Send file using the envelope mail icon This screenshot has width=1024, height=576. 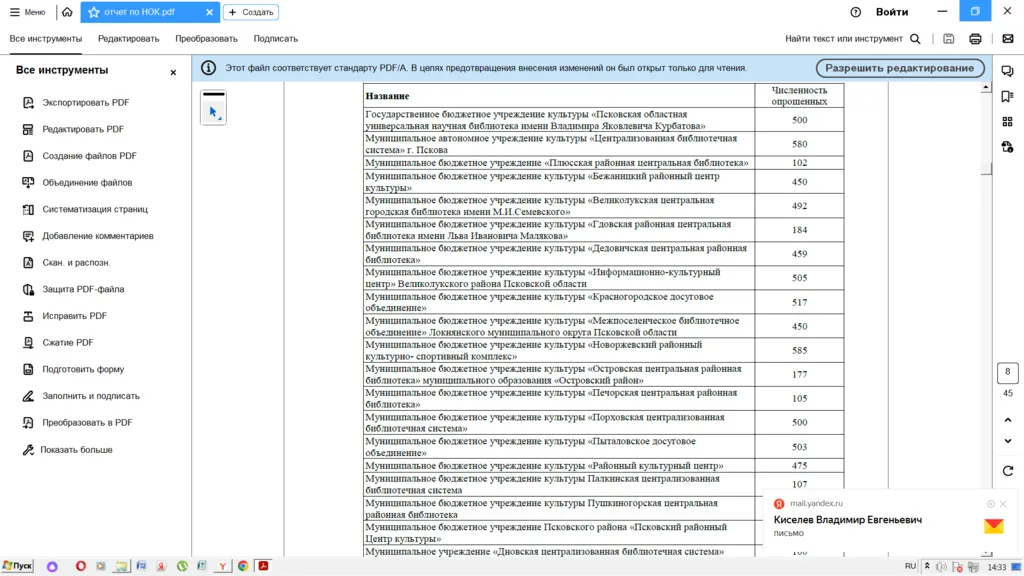tap(1007, 39)
